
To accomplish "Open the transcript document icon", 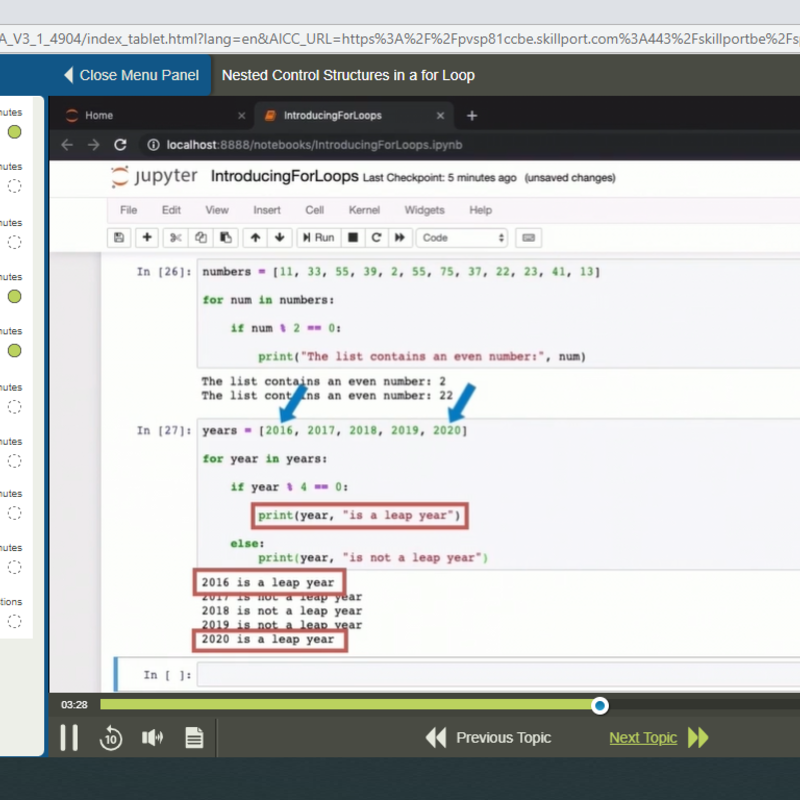I will (x=194, y=738).
